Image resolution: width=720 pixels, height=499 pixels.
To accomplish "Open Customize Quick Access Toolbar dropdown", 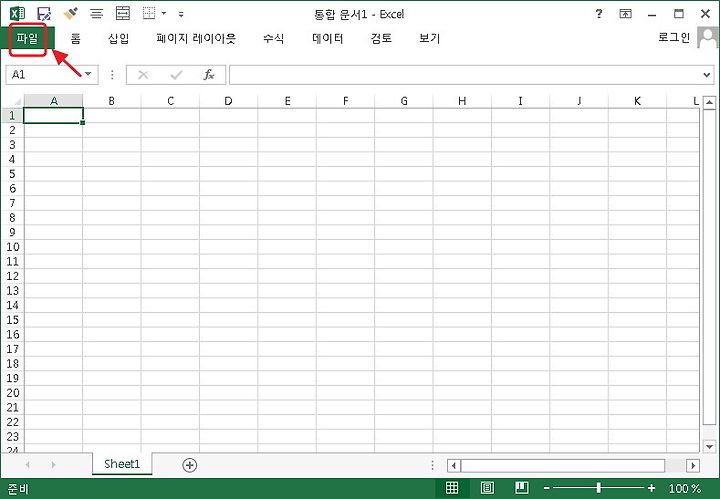I will [x=181, y=14].
